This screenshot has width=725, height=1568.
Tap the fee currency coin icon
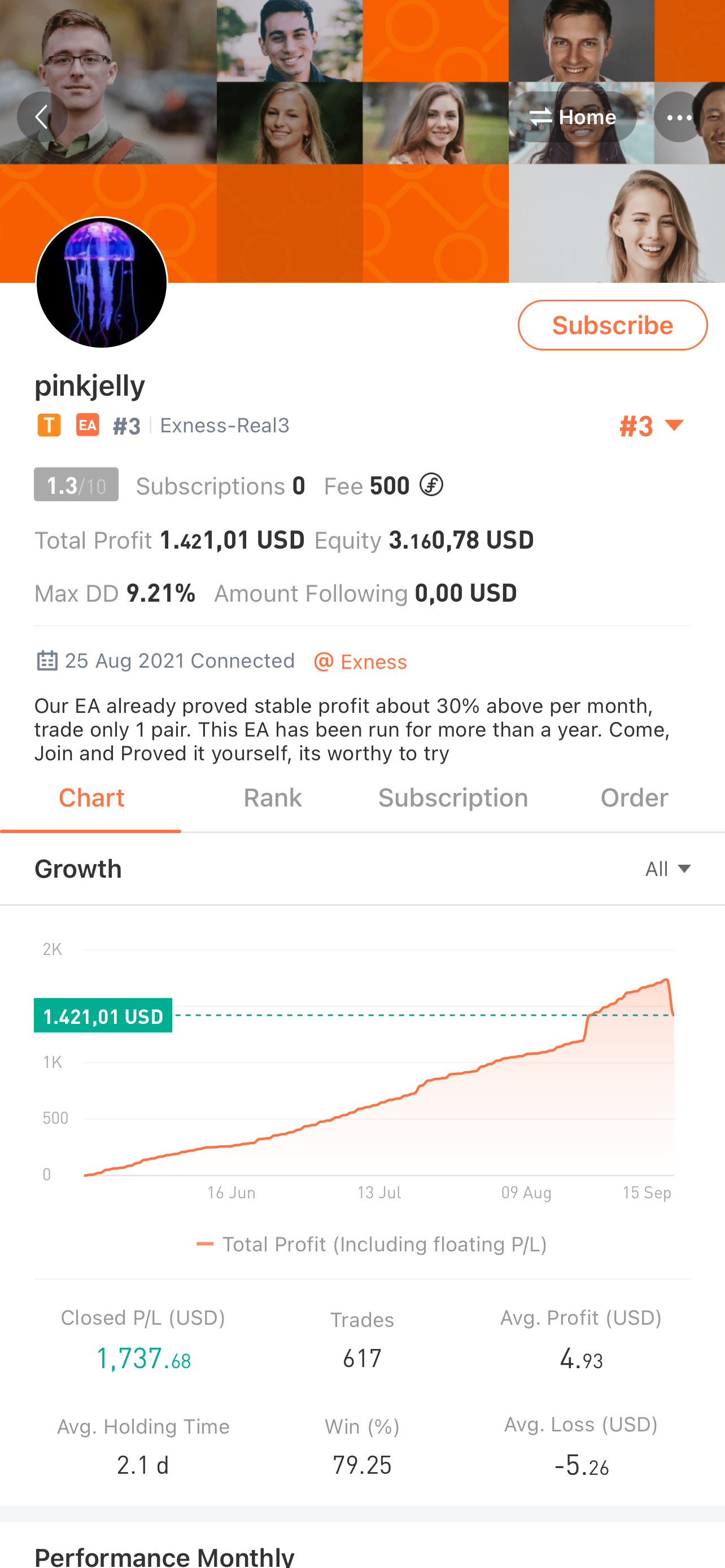tap(431, 485)
